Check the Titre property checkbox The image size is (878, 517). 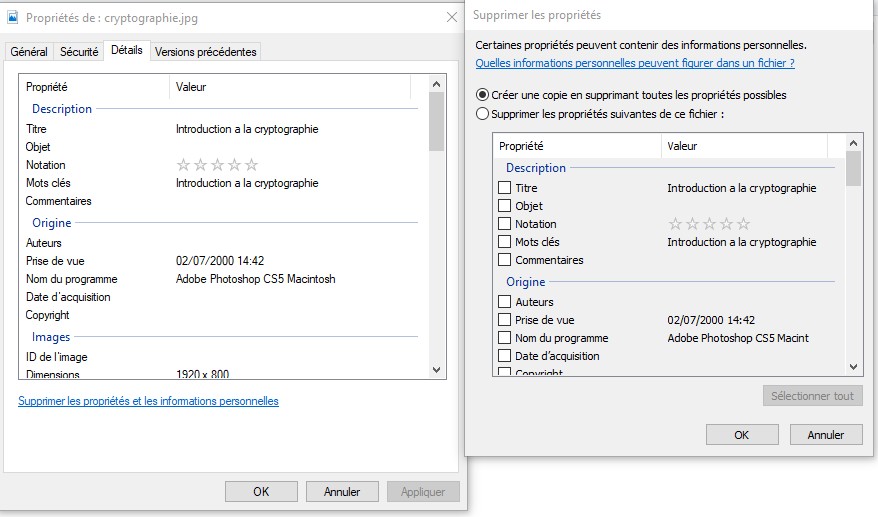coord(505,188)
